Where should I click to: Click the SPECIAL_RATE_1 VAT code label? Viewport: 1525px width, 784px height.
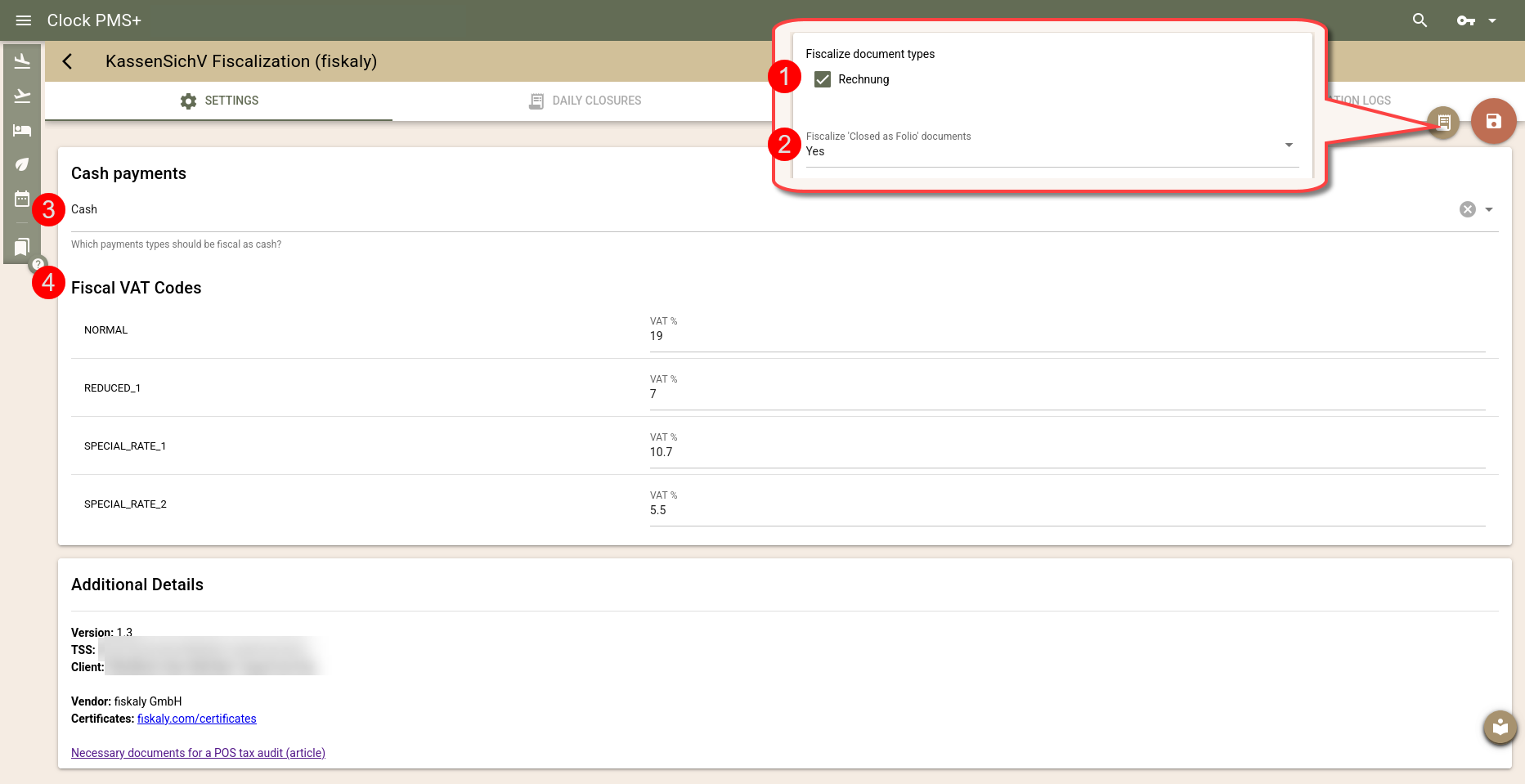[125, 446]
